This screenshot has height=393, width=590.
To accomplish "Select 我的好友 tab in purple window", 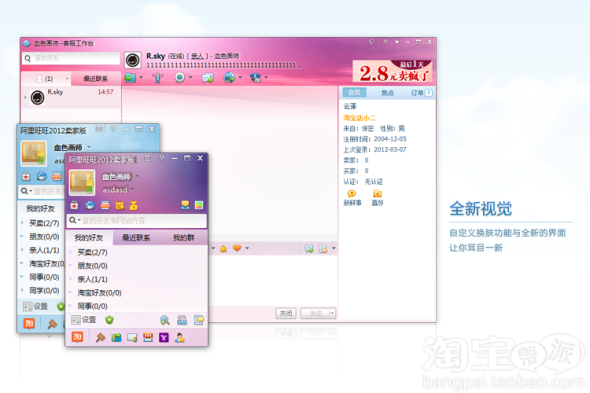I will (89, 238).
